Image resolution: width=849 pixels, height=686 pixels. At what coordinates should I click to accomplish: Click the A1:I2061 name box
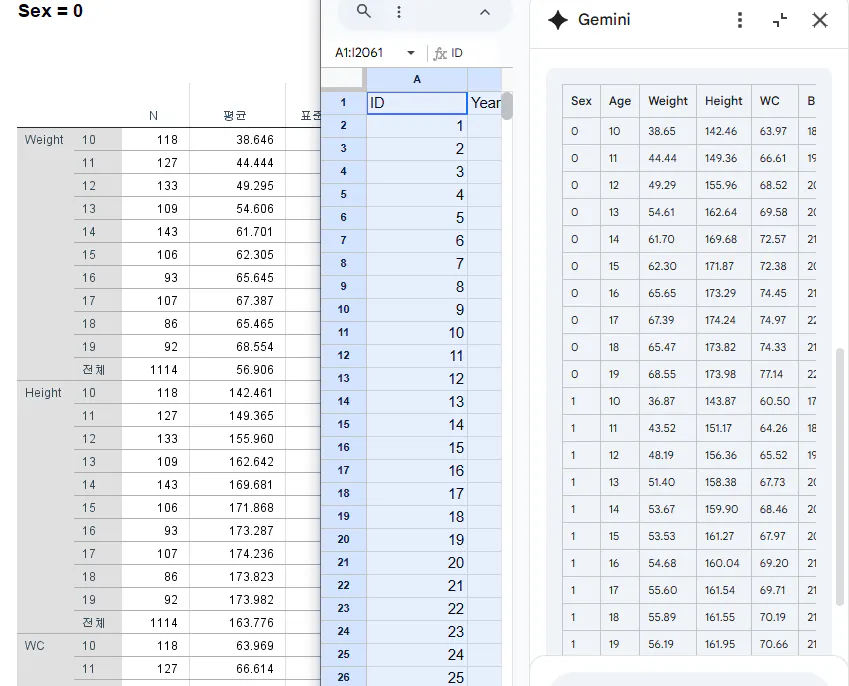click(x=359, y=53)
